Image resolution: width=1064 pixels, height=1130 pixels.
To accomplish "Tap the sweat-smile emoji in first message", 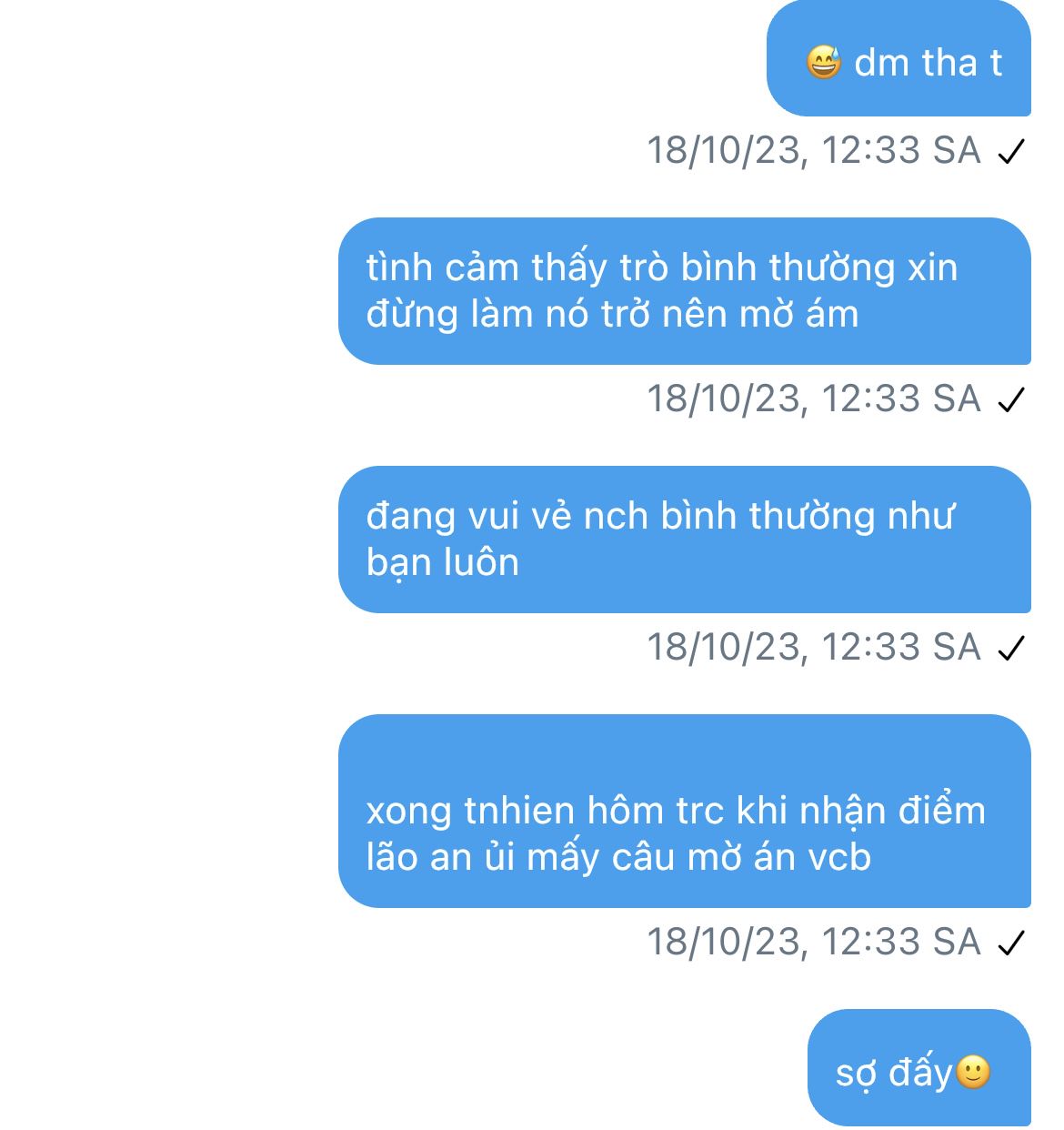I will pyautogui.click(x=824, y=63).
